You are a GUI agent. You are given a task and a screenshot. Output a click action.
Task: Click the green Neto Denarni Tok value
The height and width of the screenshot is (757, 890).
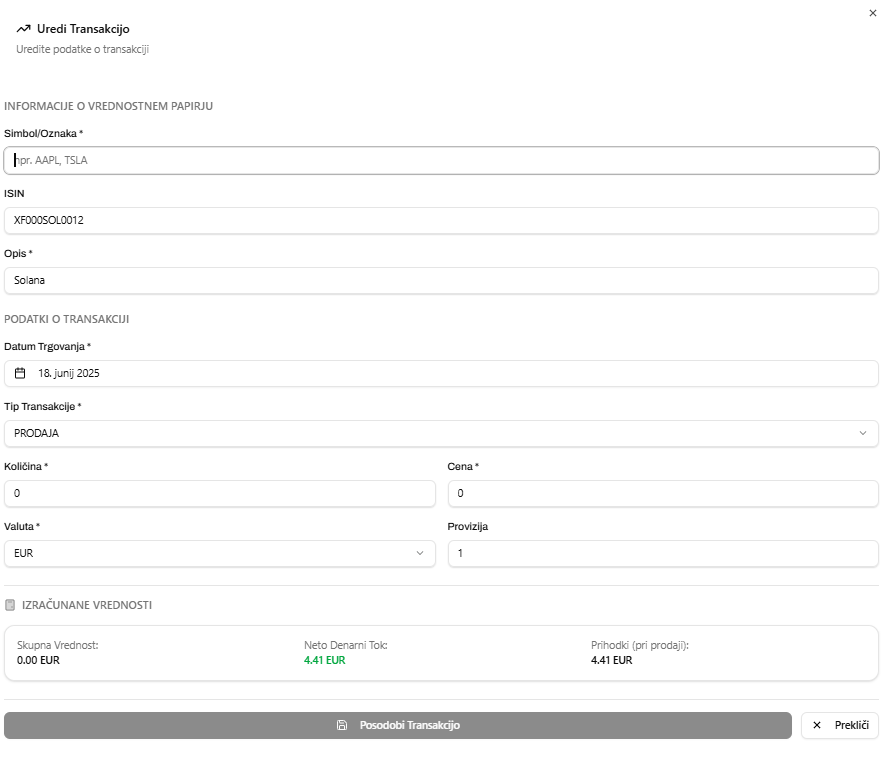click(x=325, y=660)
